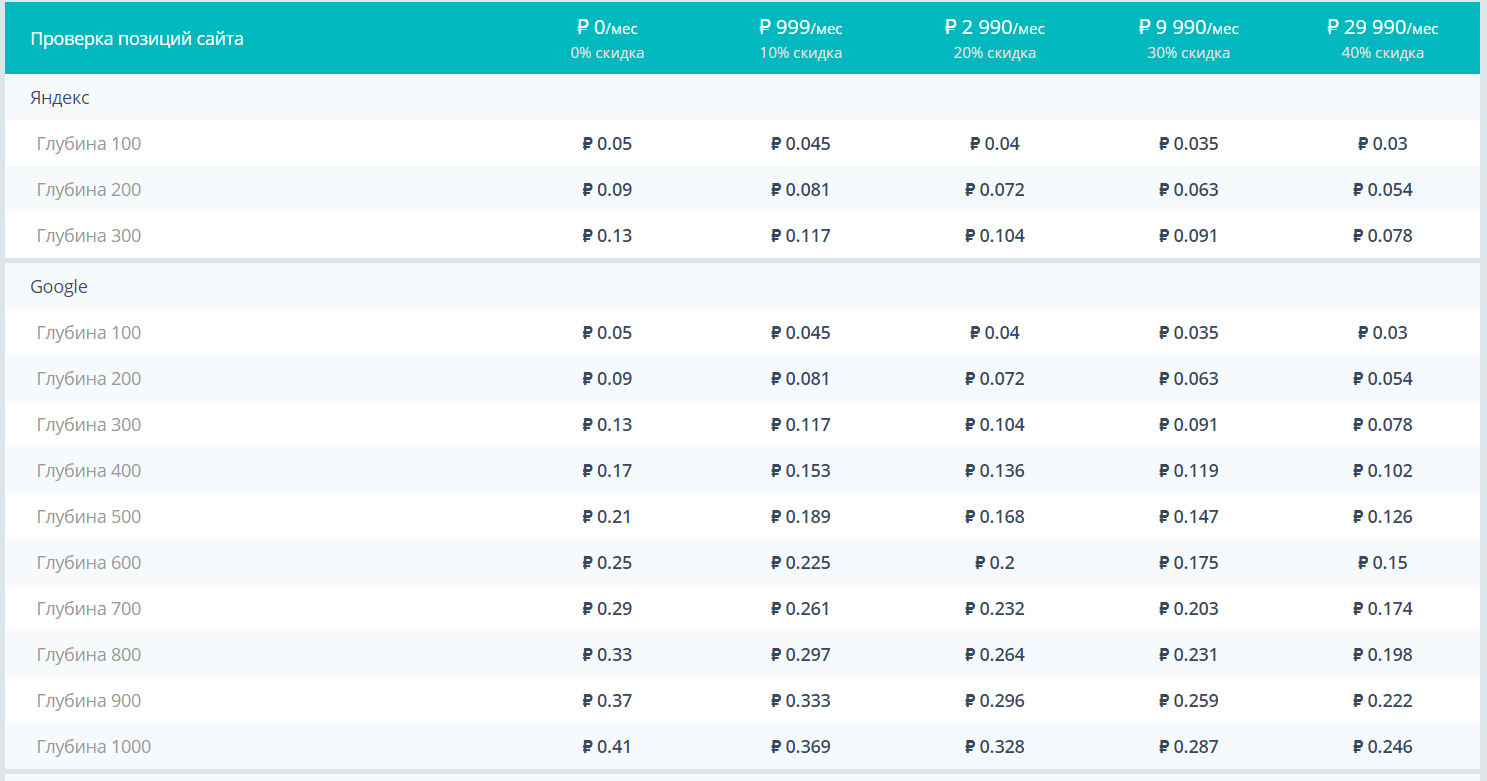1487x781 pixels.
Task: Click the '₽ 0.259' price cell
Action: coord(1189,701)
